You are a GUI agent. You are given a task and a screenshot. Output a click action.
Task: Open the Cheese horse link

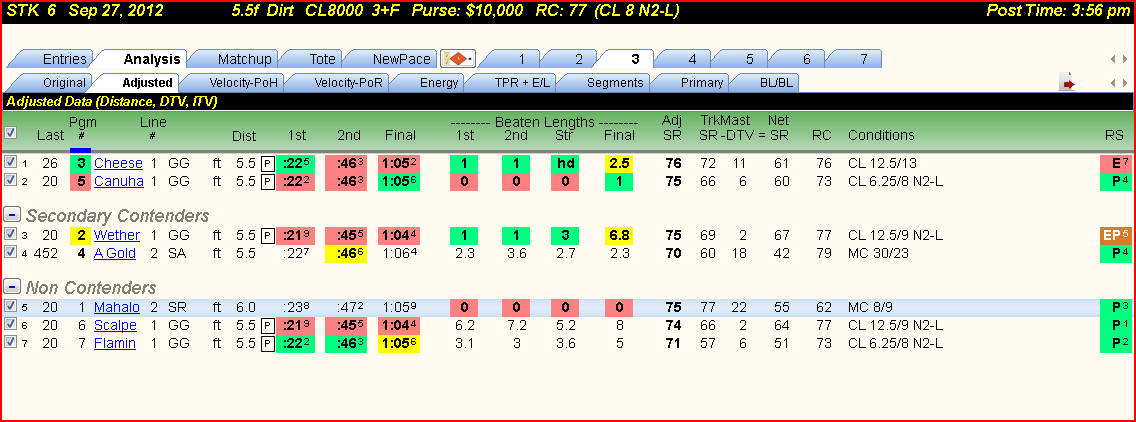(x=118, y=163)
